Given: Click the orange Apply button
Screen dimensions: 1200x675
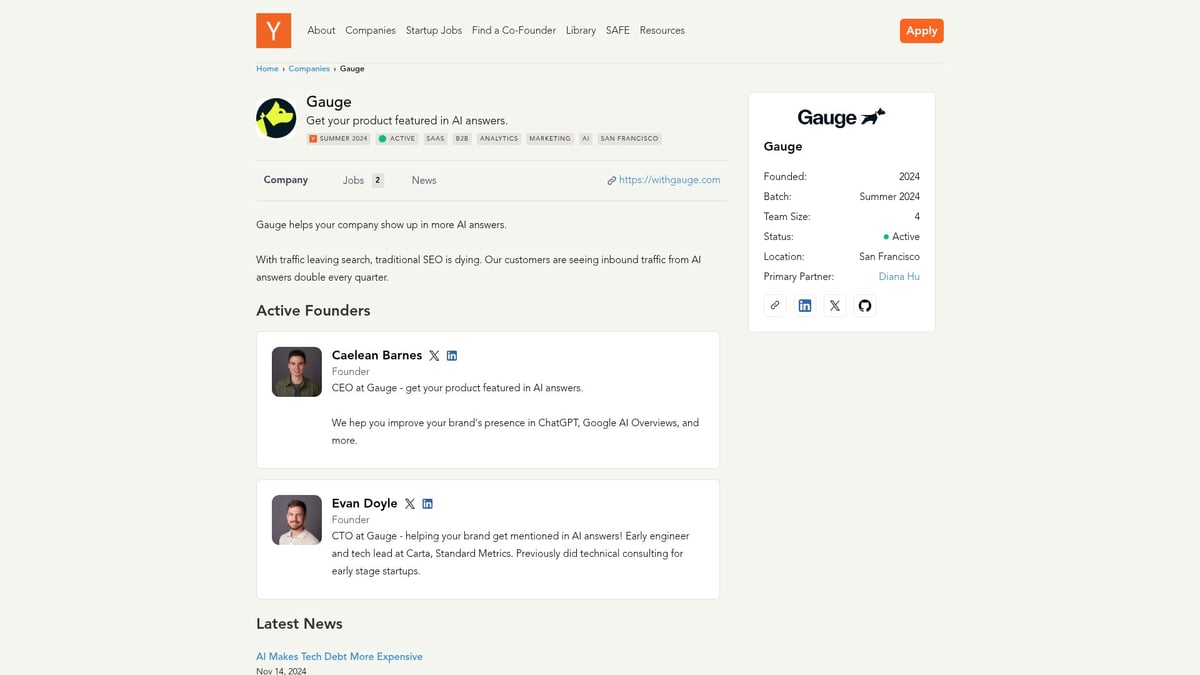Looking at the screenshot, I should pos(922,31).
